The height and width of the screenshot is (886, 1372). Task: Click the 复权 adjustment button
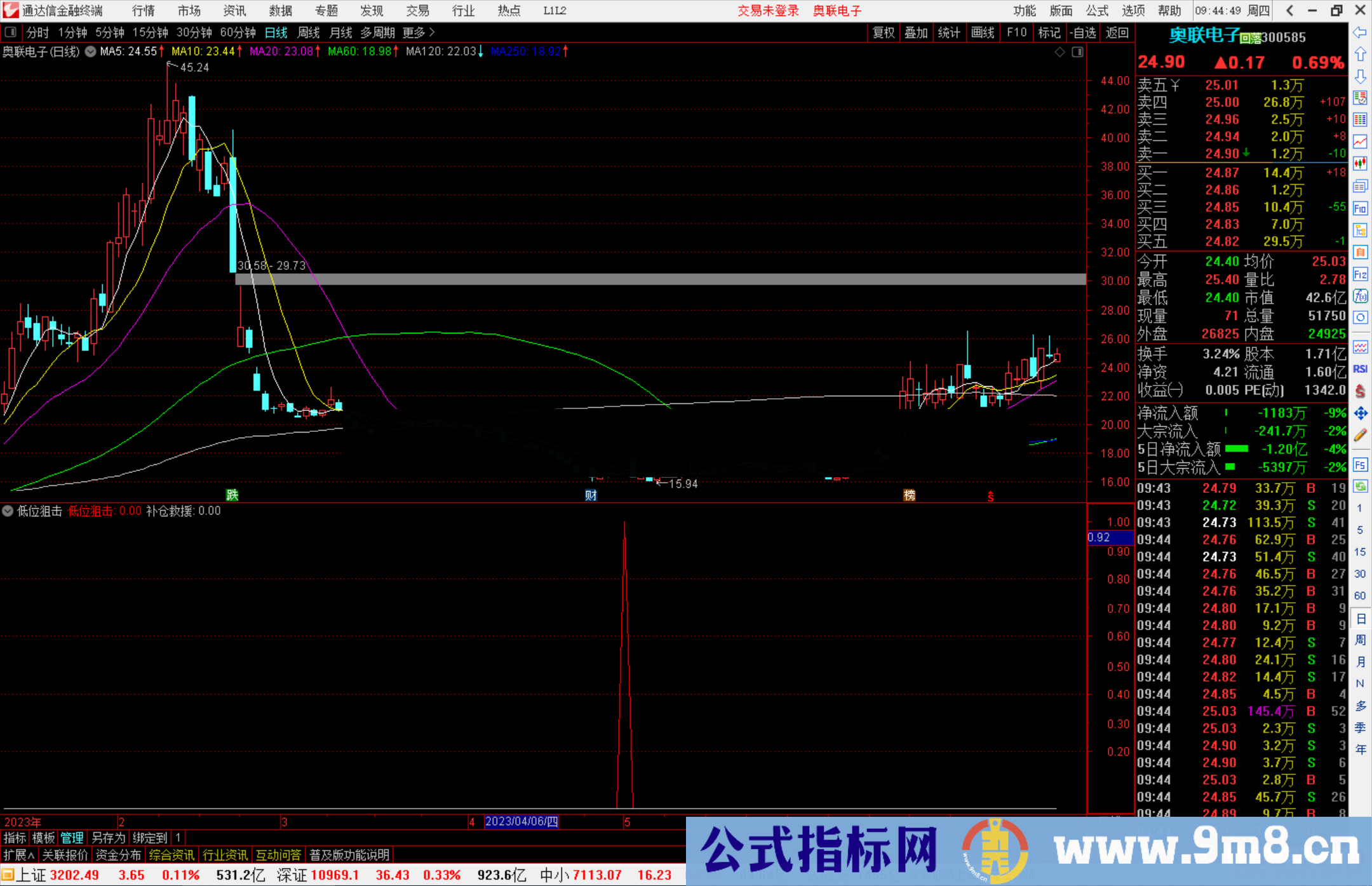(x=883, y=32)
